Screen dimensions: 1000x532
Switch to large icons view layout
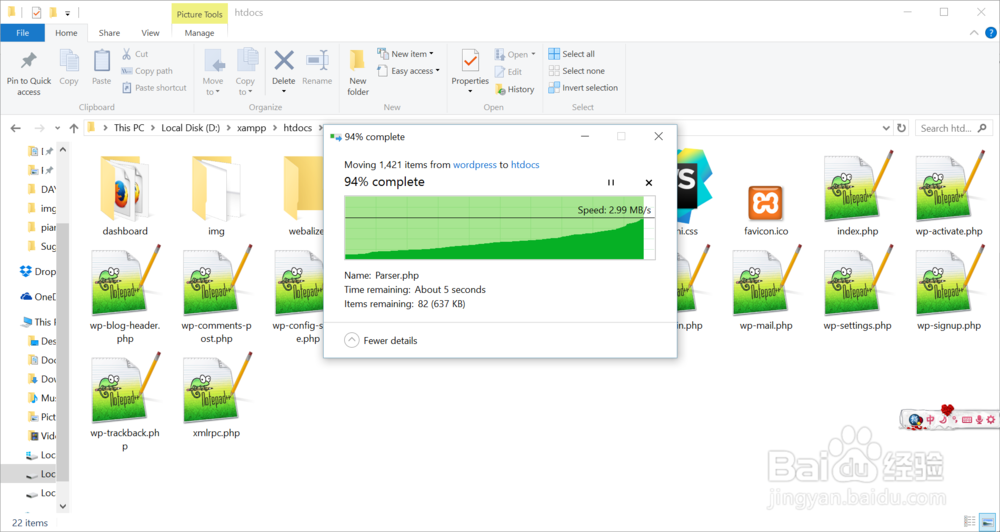click(986, 522)
